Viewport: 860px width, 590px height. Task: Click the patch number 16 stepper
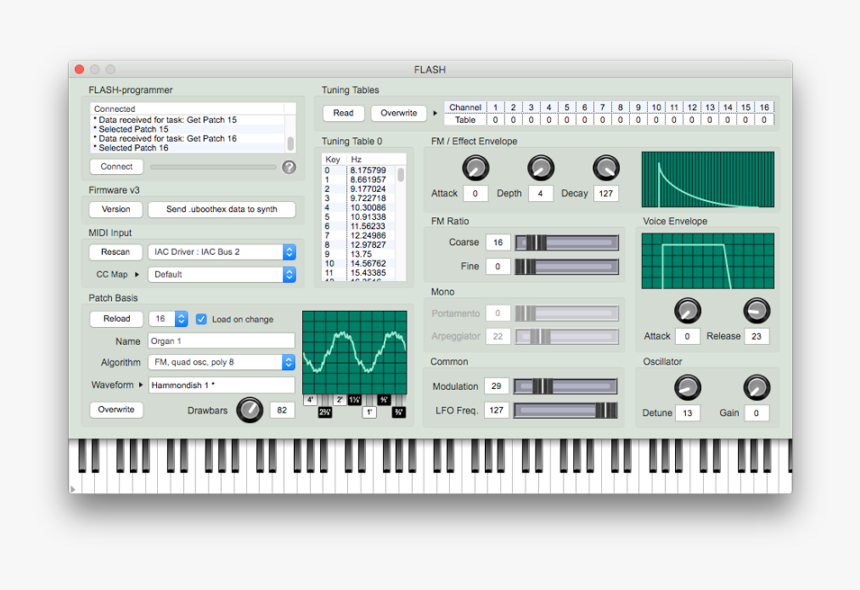tap(181, 319)
